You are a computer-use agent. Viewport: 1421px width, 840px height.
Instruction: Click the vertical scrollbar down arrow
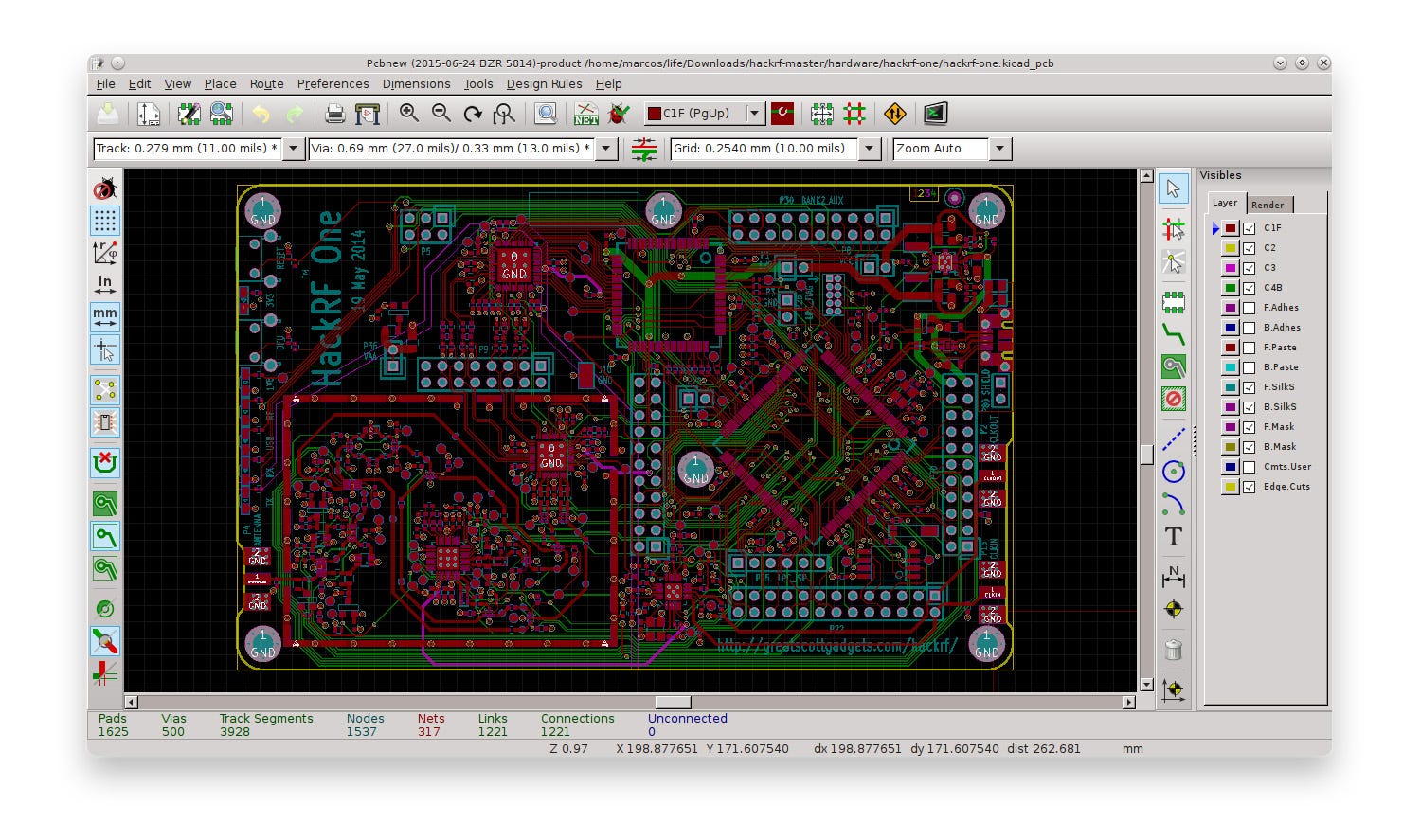[x=1146, y=685]
